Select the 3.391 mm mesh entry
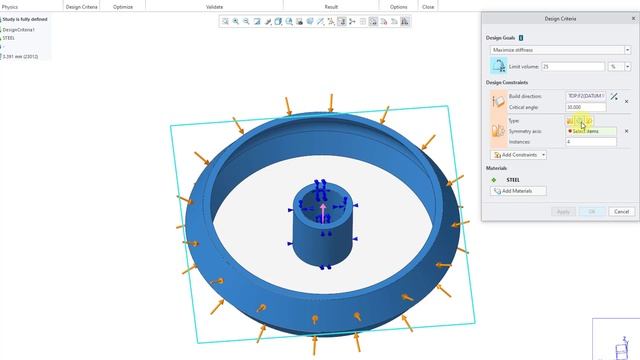Image resolution: width=640 pixels, height=360 pixels. (x=20, y=56)
